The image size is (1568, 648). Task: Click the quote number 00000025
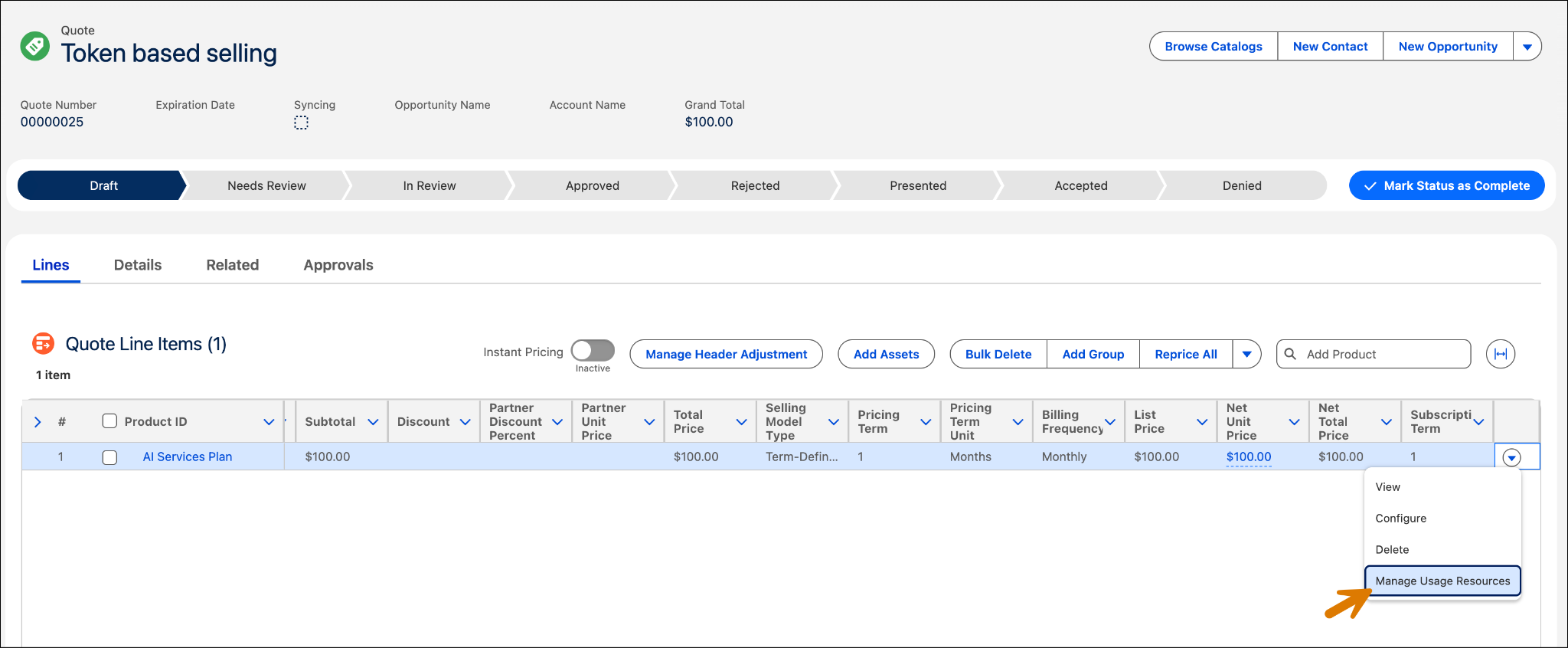[x=52, y=122]
